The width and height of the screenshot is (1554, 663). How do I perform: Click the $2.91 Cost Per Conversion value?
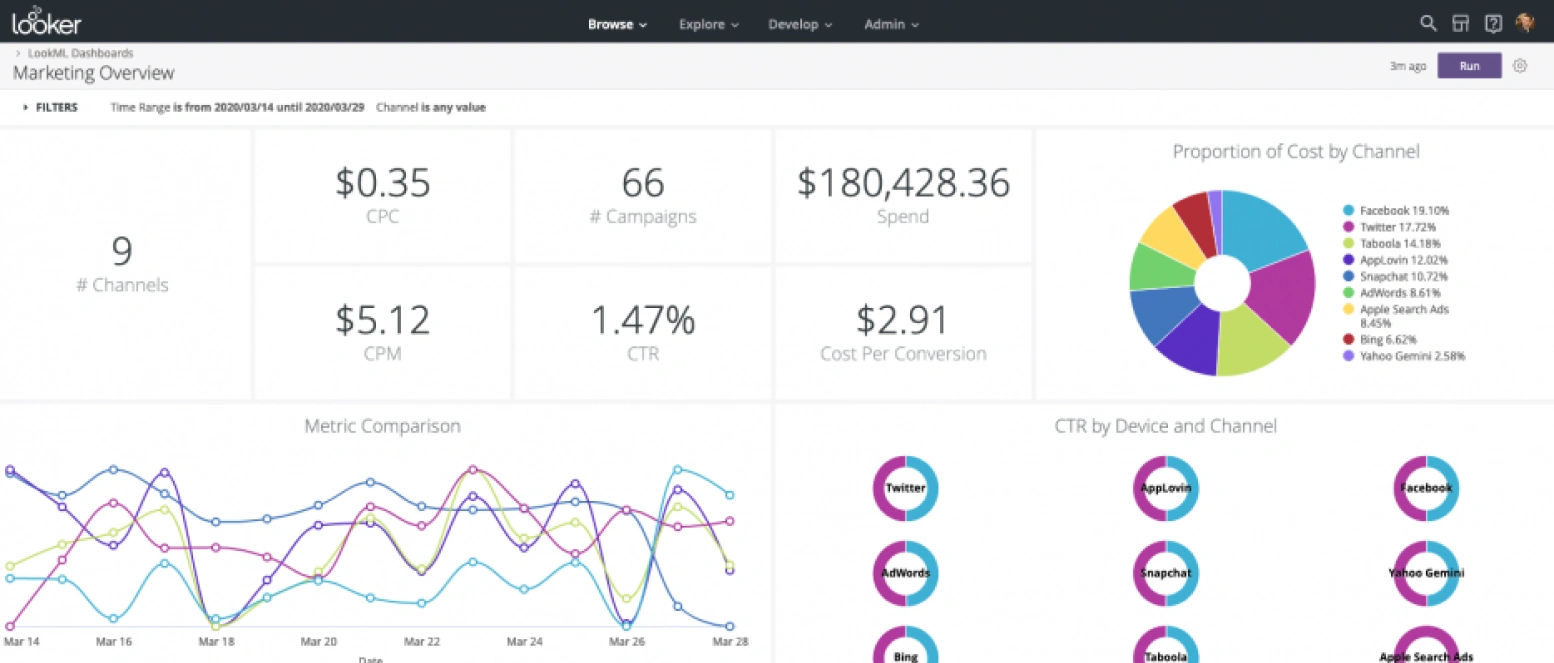903,321
